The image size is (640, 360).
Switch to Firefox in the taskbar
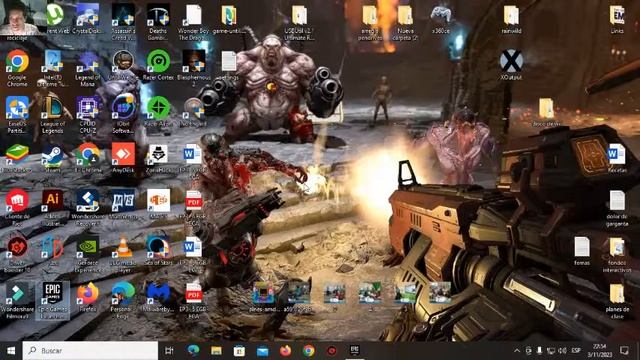pyautogui.click(x=286, y=351)
